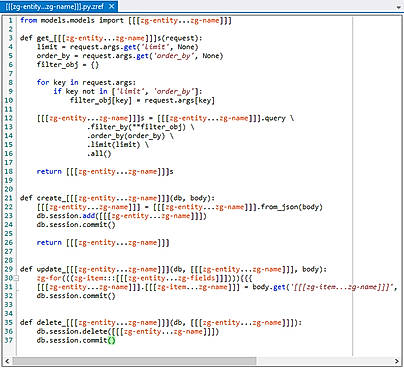Click the return statement on line 18

coord(105,172)
